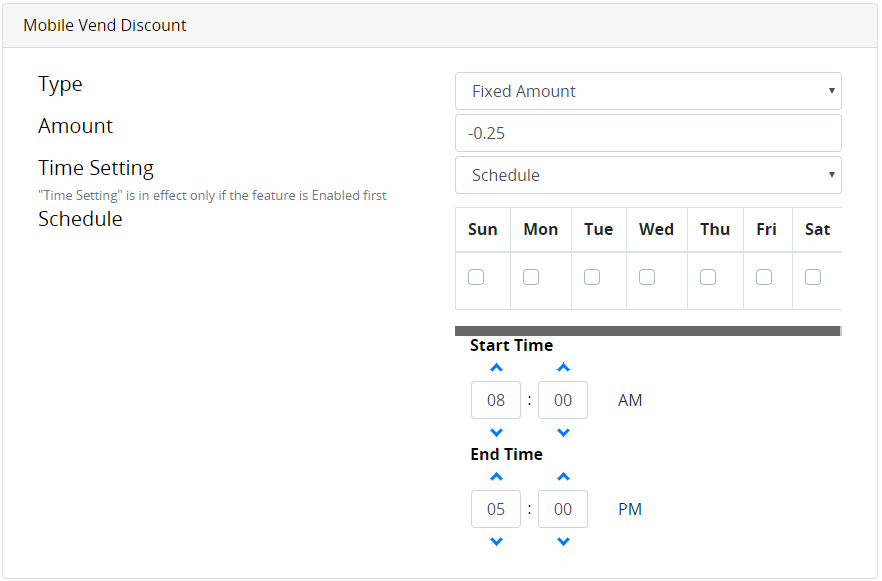
Task: Click the Start Time hour field 08
Action: [x=496, y=400]
